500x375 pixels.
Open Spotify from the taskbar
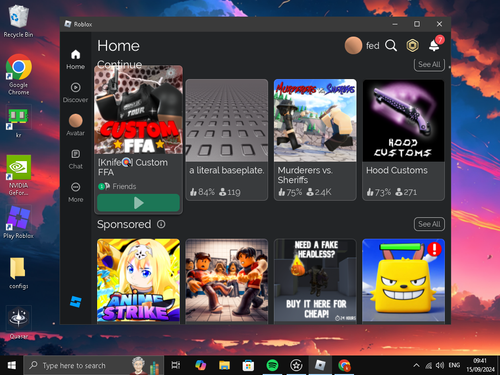click(x=272, y=365)
